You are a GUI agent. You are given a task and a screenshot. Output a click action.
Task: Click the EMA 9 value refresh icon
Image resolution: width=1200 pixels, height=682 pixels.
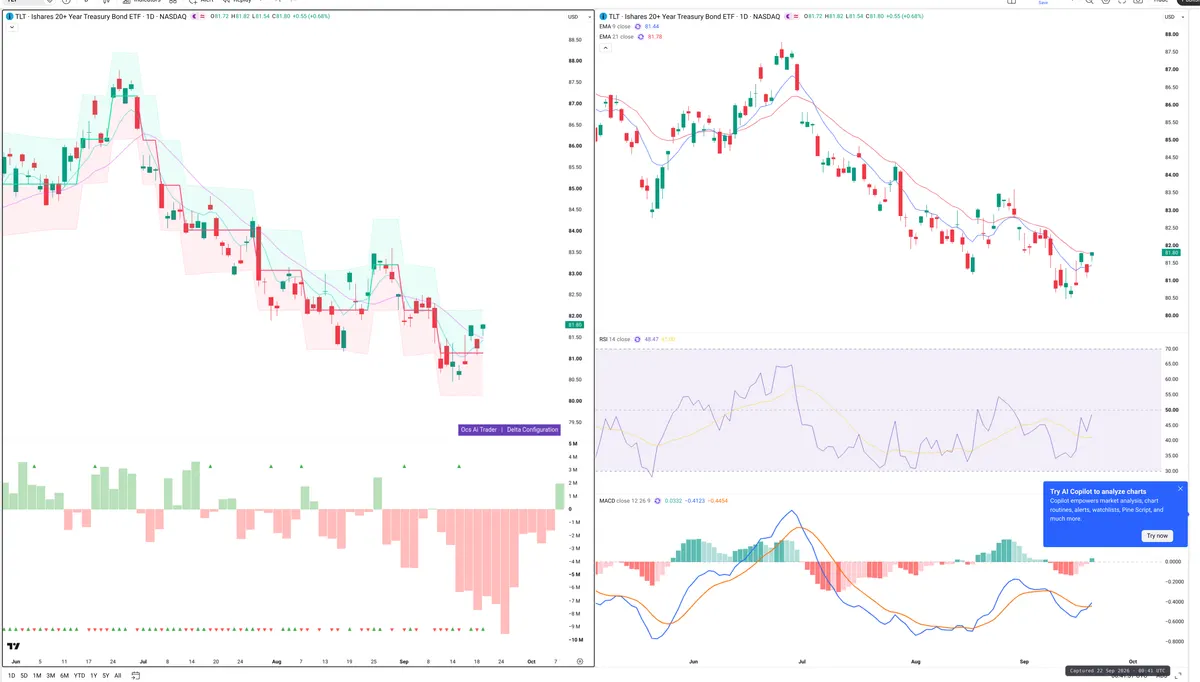[638, 27]
